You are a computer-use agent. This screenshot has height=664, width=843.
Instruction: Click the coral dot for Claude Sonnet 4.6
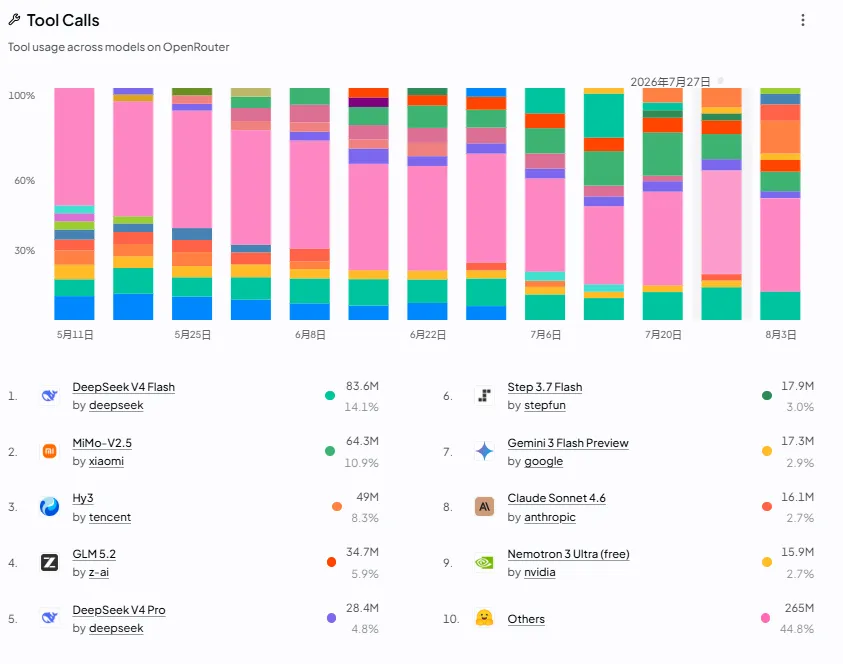click(x=767, y=506)
